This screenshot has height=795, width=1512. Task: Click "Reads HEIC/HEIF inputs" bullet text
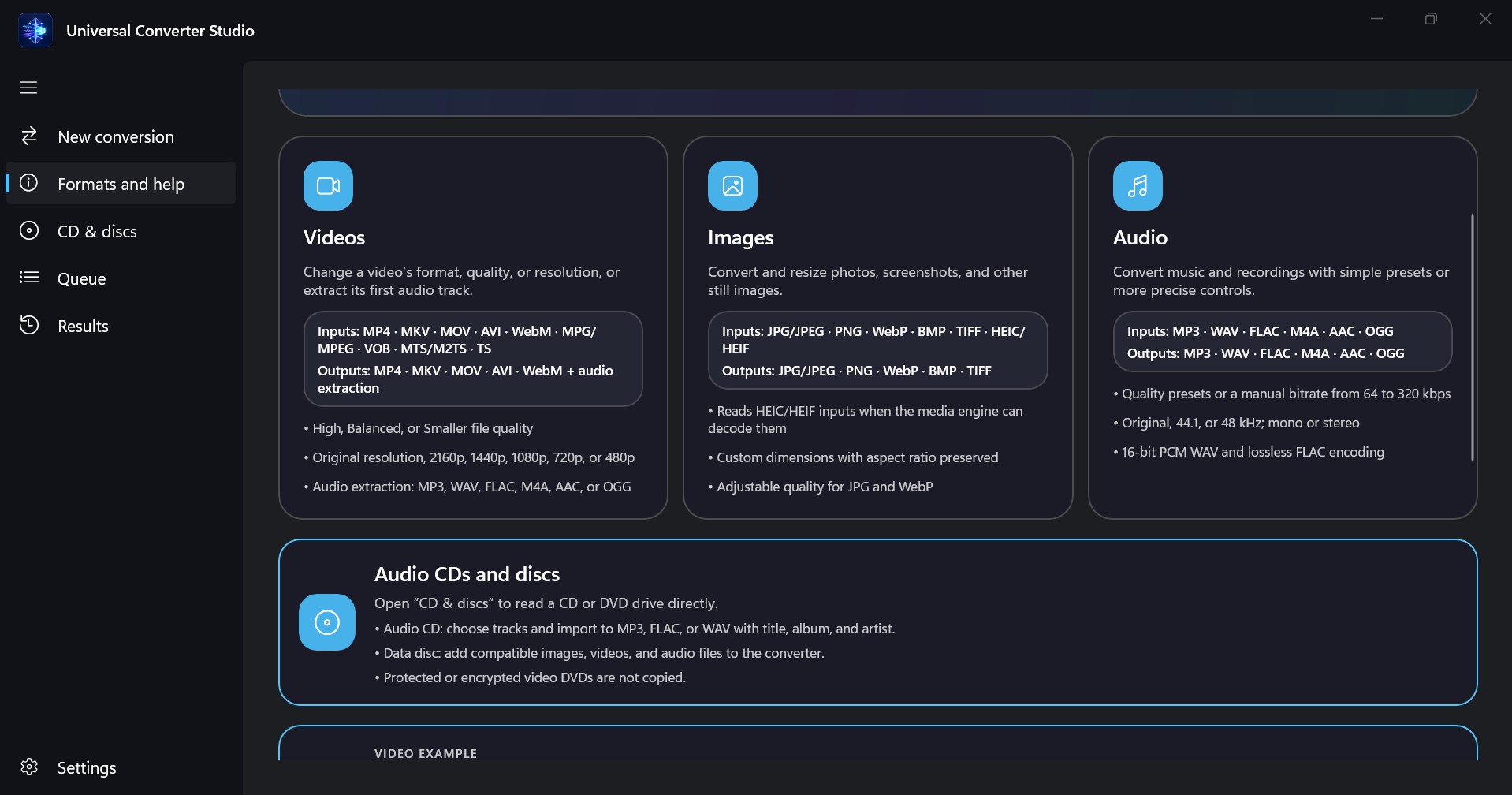click(x=866, y=420)
